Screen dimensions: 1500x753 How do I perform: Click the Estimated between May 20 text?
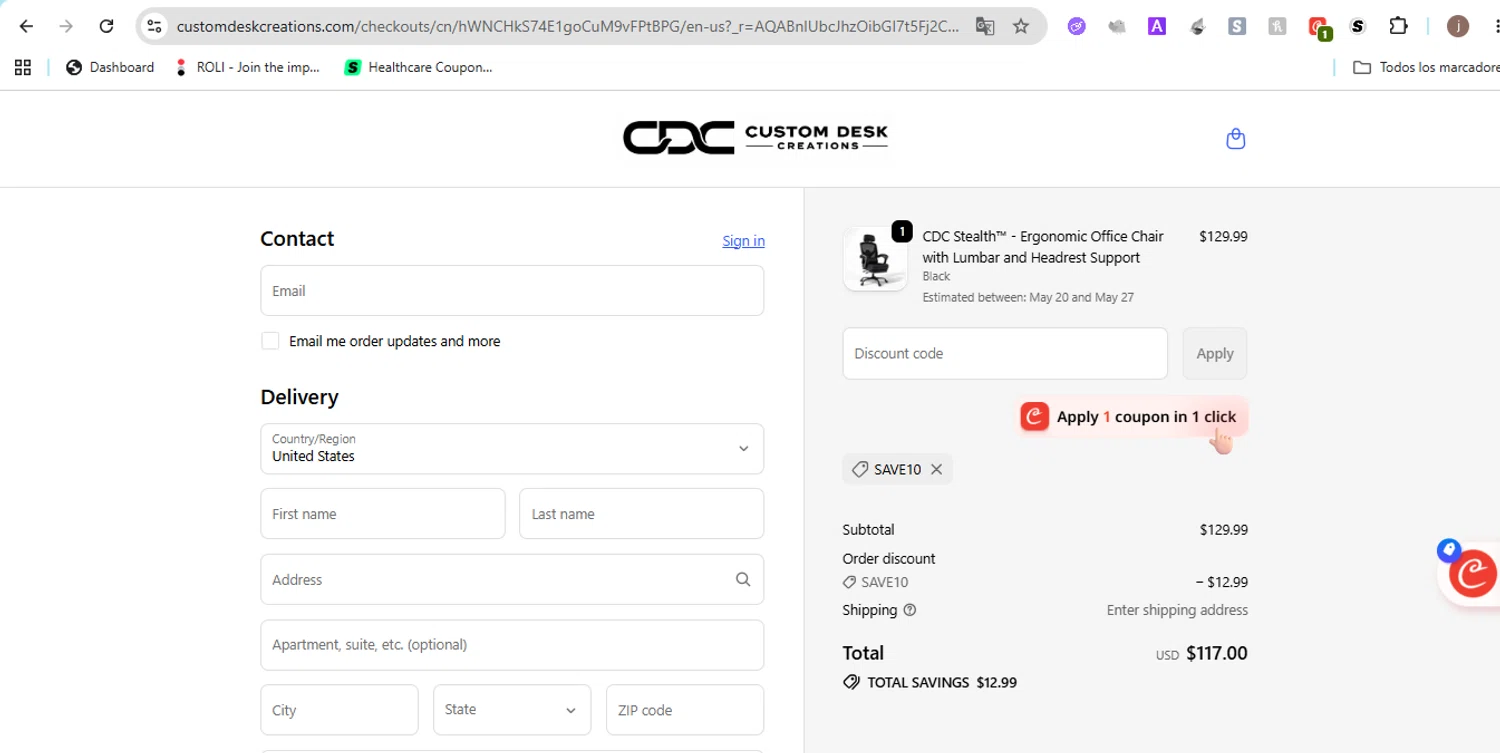tap(1028, 297)
